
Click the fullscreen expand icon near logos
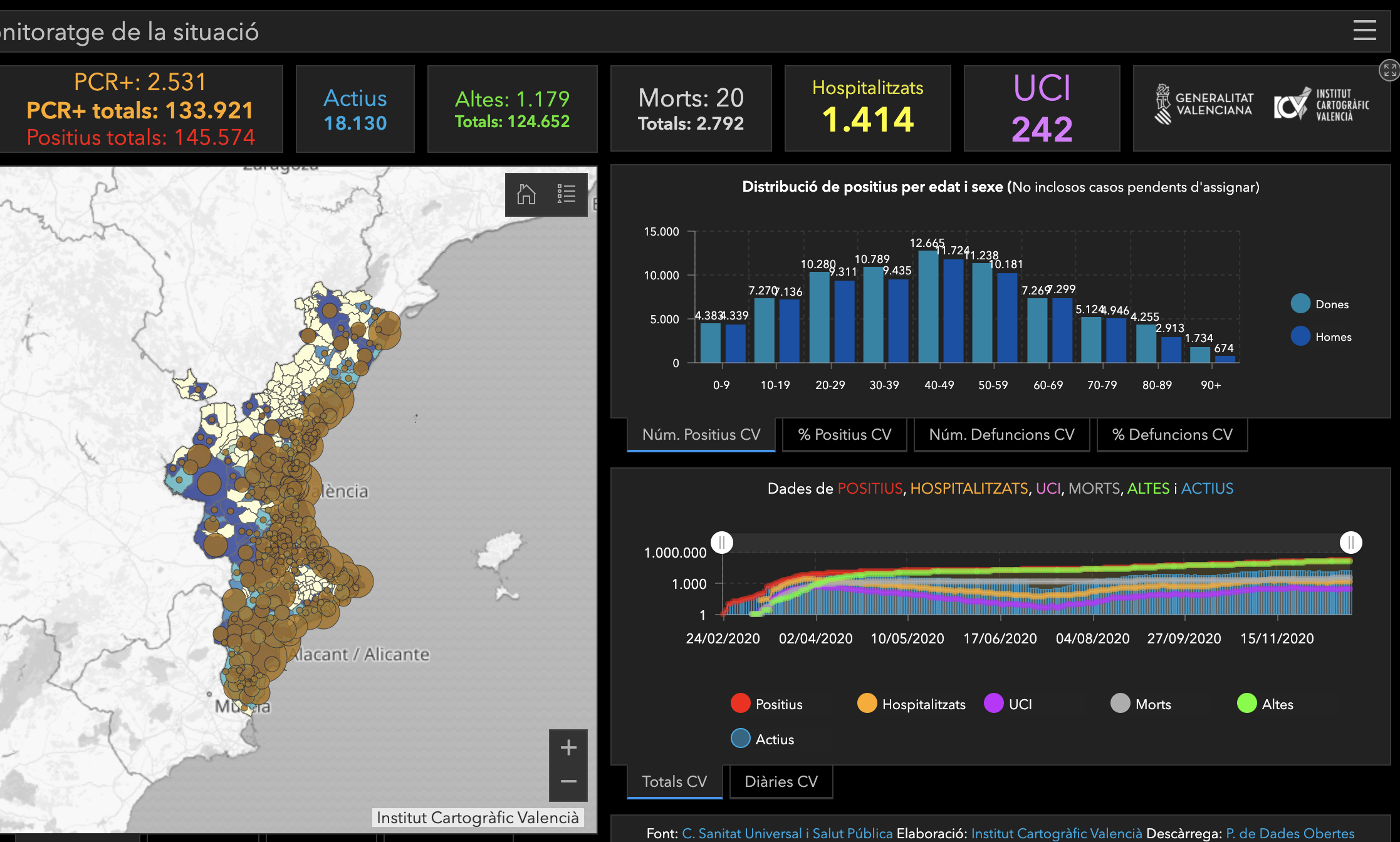[1389, 70]
